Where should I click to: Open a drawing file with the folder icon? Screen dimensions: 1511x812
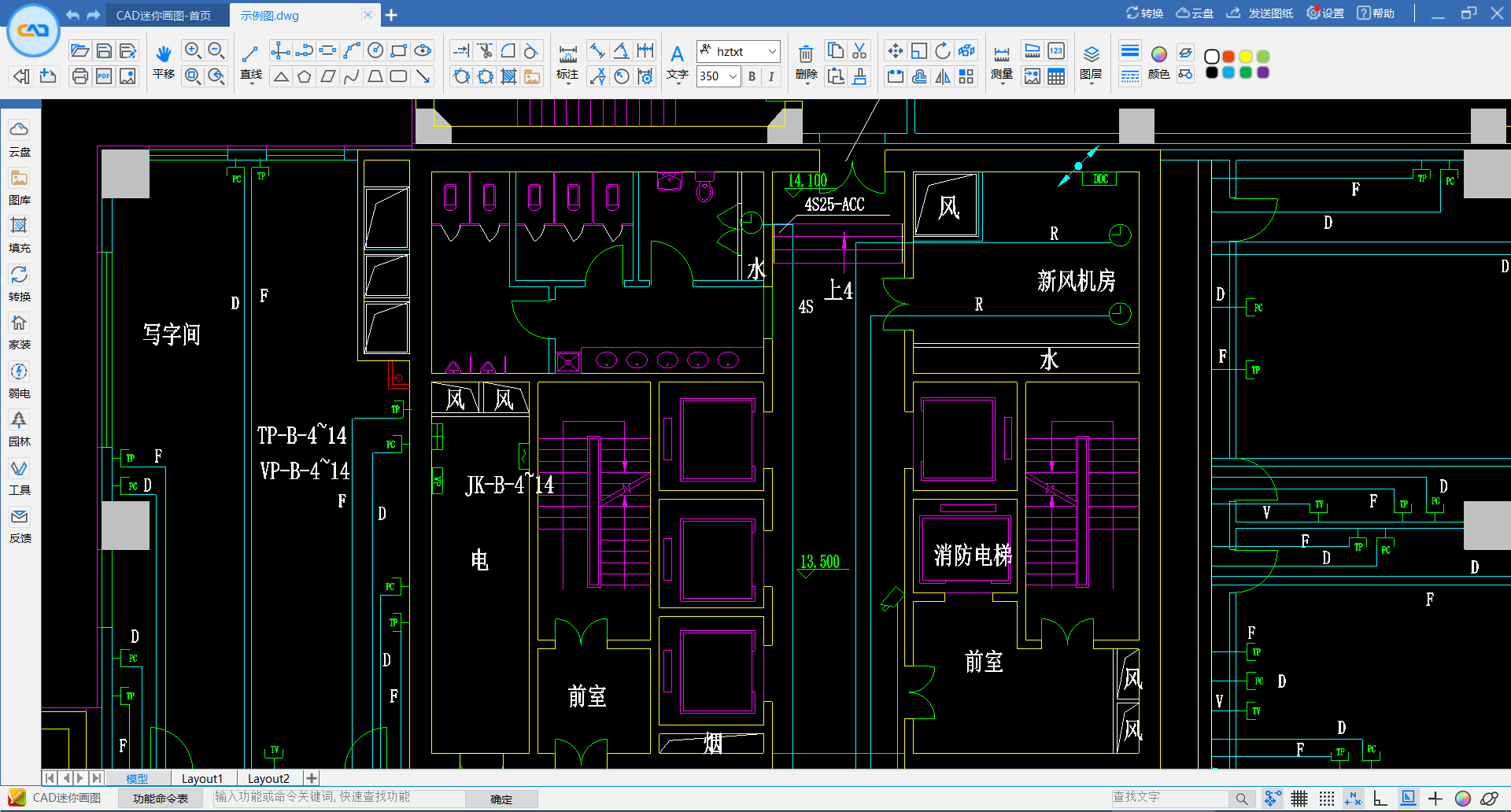[x=79, y=51]
